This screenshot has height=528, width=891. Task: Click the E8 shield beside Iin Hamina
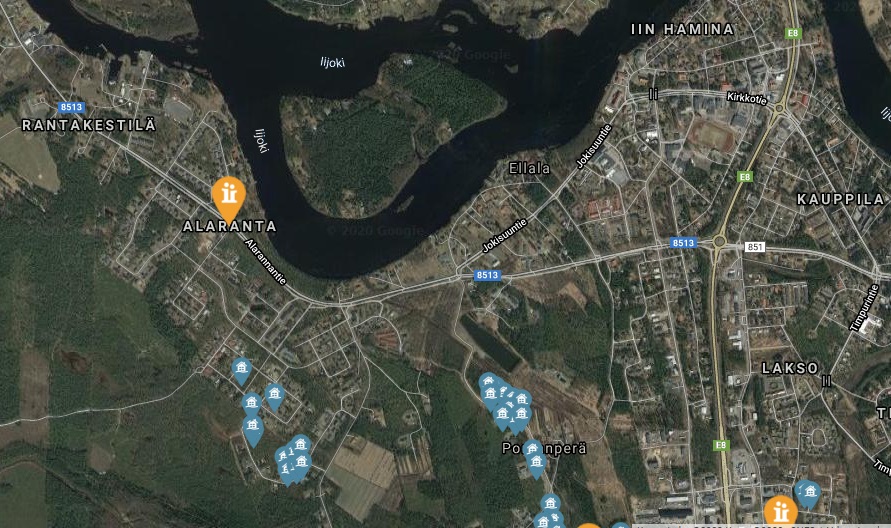[x=793, y=33]
